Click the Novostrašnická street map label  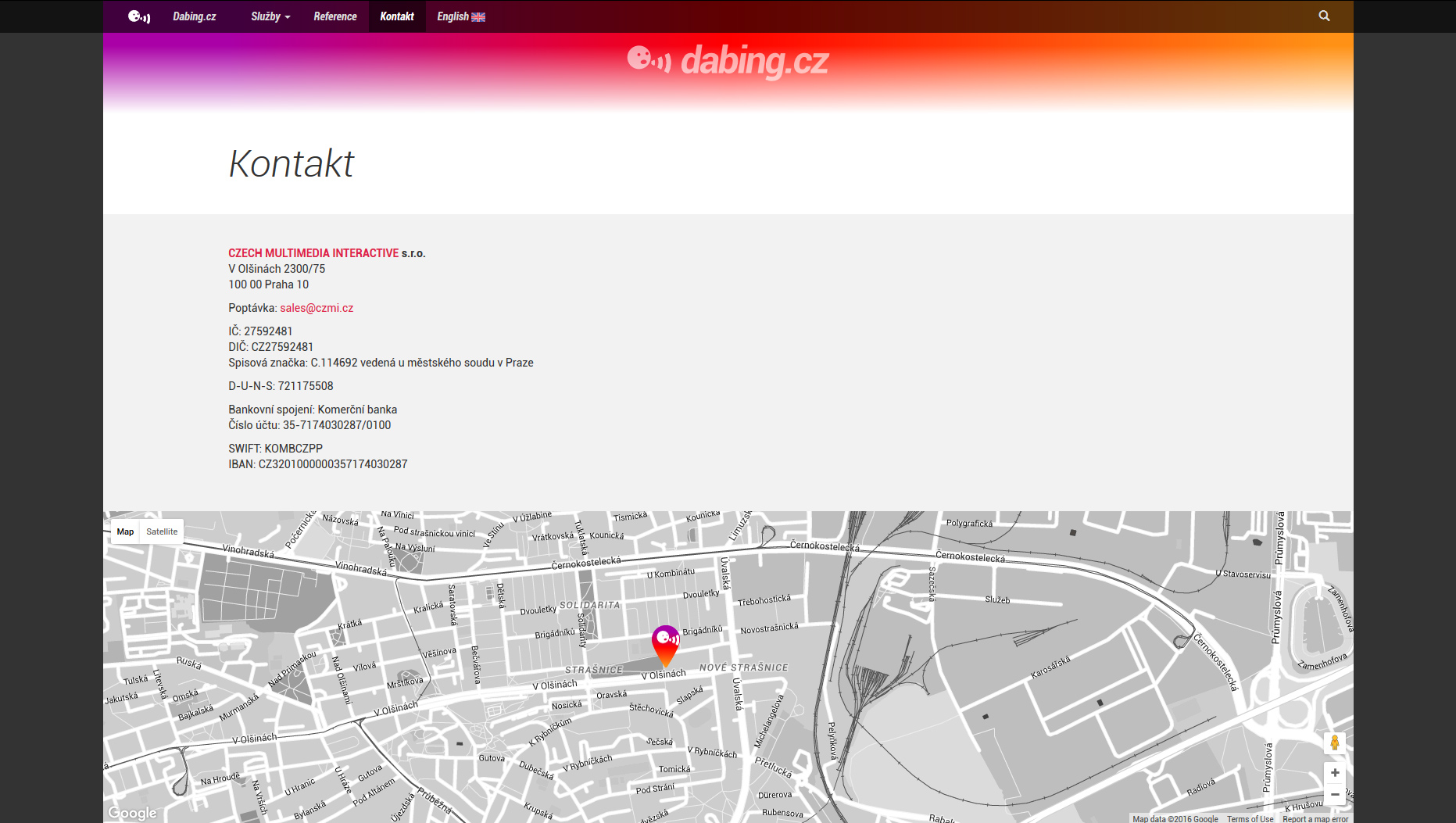click(770, 628)
